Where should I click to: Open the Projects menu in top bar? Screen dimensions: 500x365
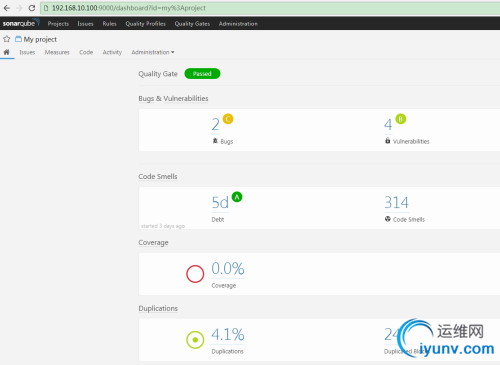tap(58, 24)
